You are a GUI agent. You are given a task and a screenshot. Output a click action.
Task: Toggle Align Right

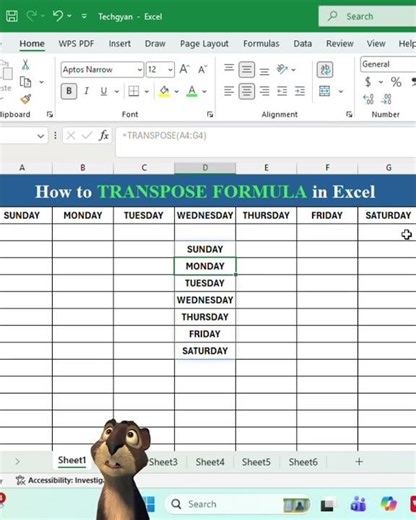click(265, 91)
